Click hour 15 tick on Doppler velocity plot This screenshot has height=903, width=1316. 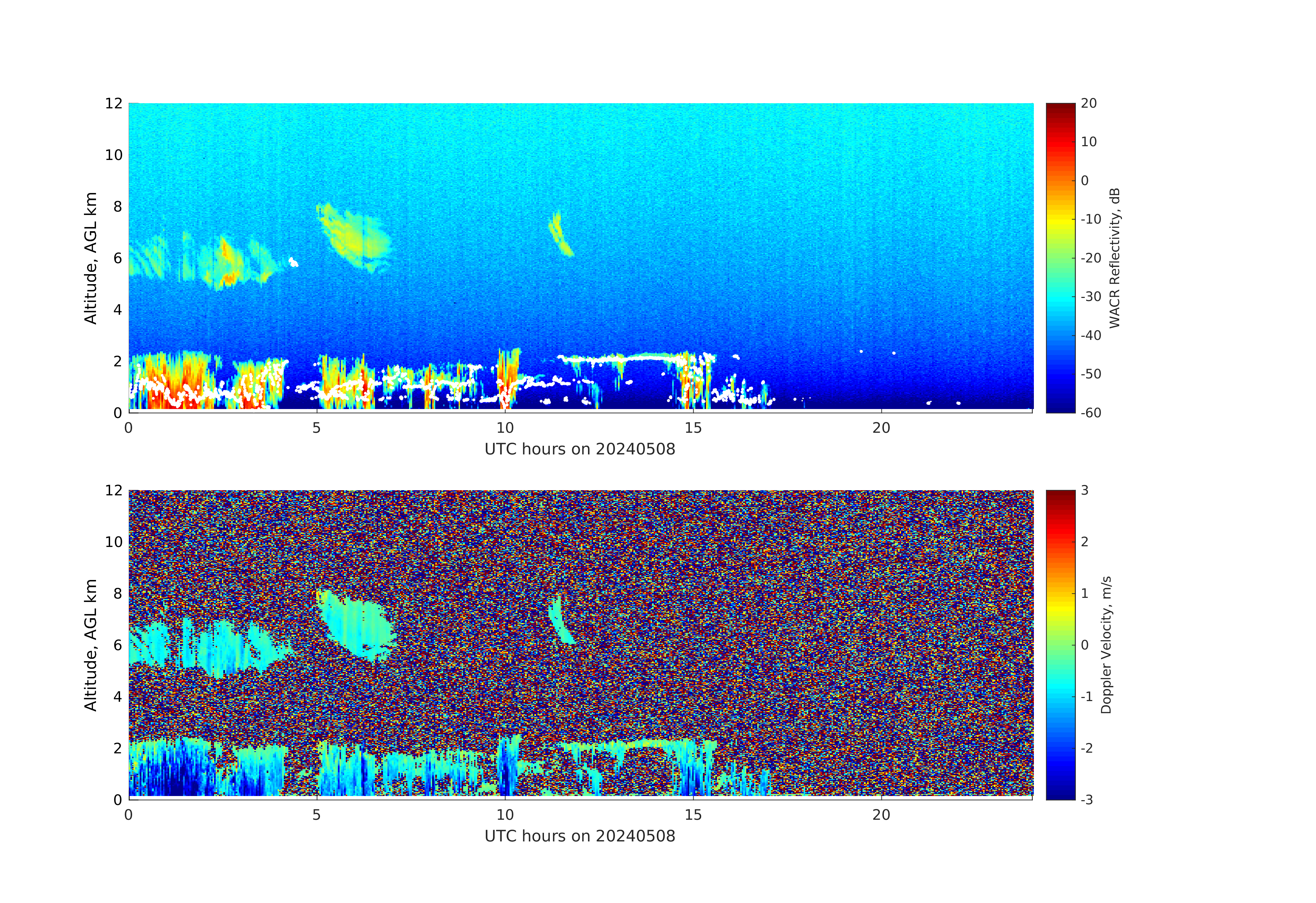point(693,815)
